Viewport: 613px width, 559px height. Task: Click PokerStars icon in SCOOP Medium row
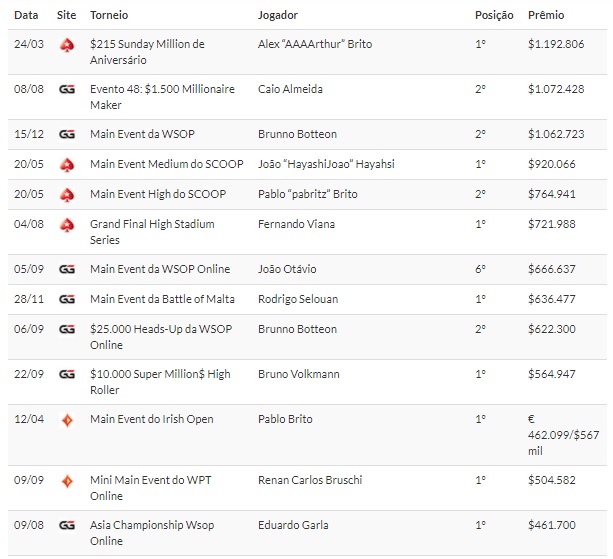click(67, 165)
